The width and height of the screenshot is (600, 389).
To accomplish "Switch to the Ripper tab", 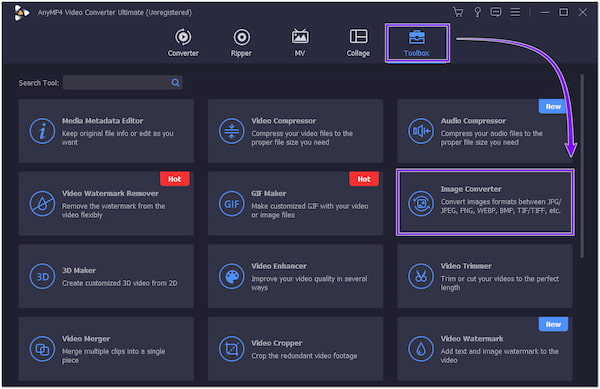I will tap(241, 43).
